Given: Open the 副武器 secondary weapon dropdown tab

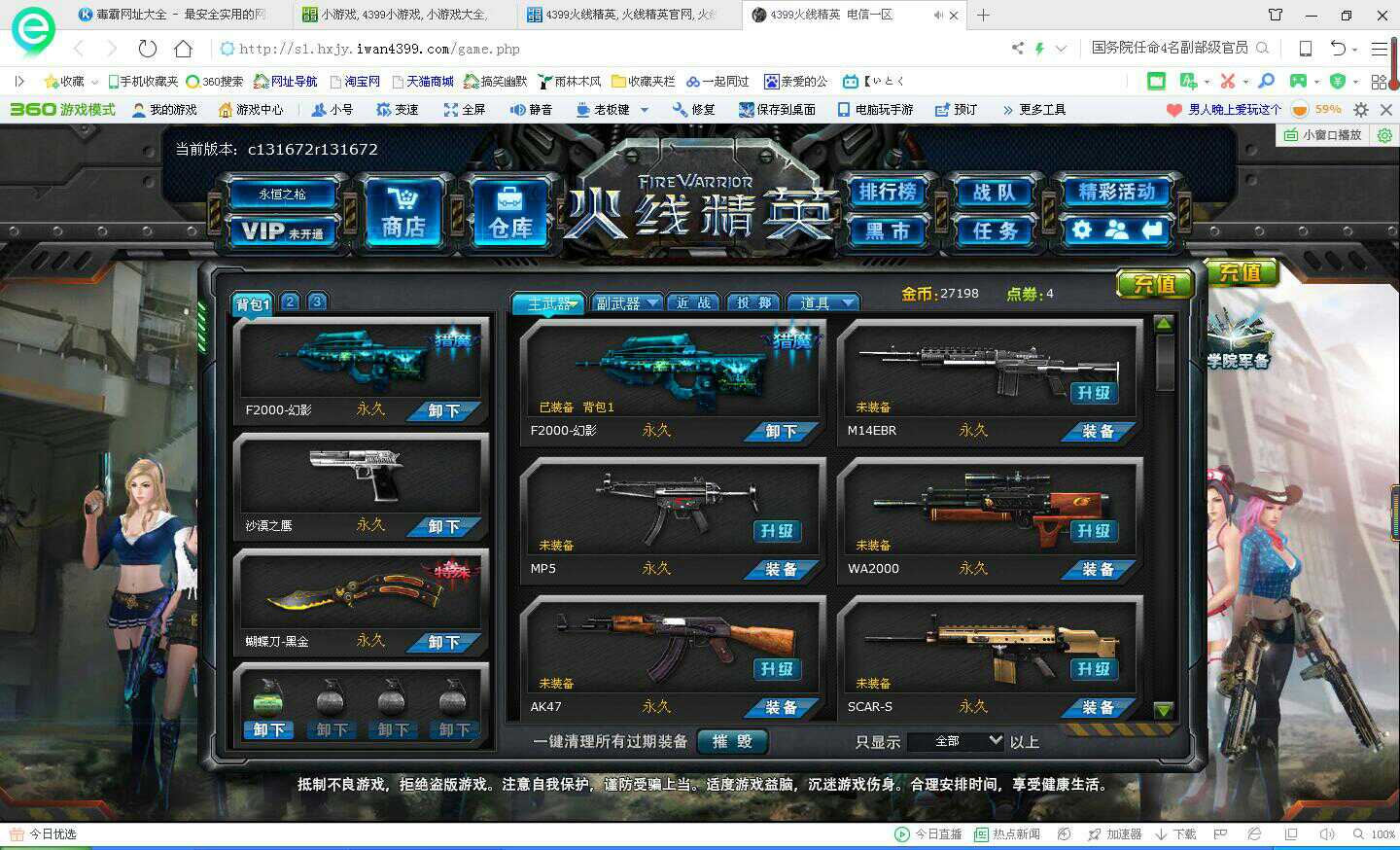Looking at the screenshot, I should click(627, 303).
